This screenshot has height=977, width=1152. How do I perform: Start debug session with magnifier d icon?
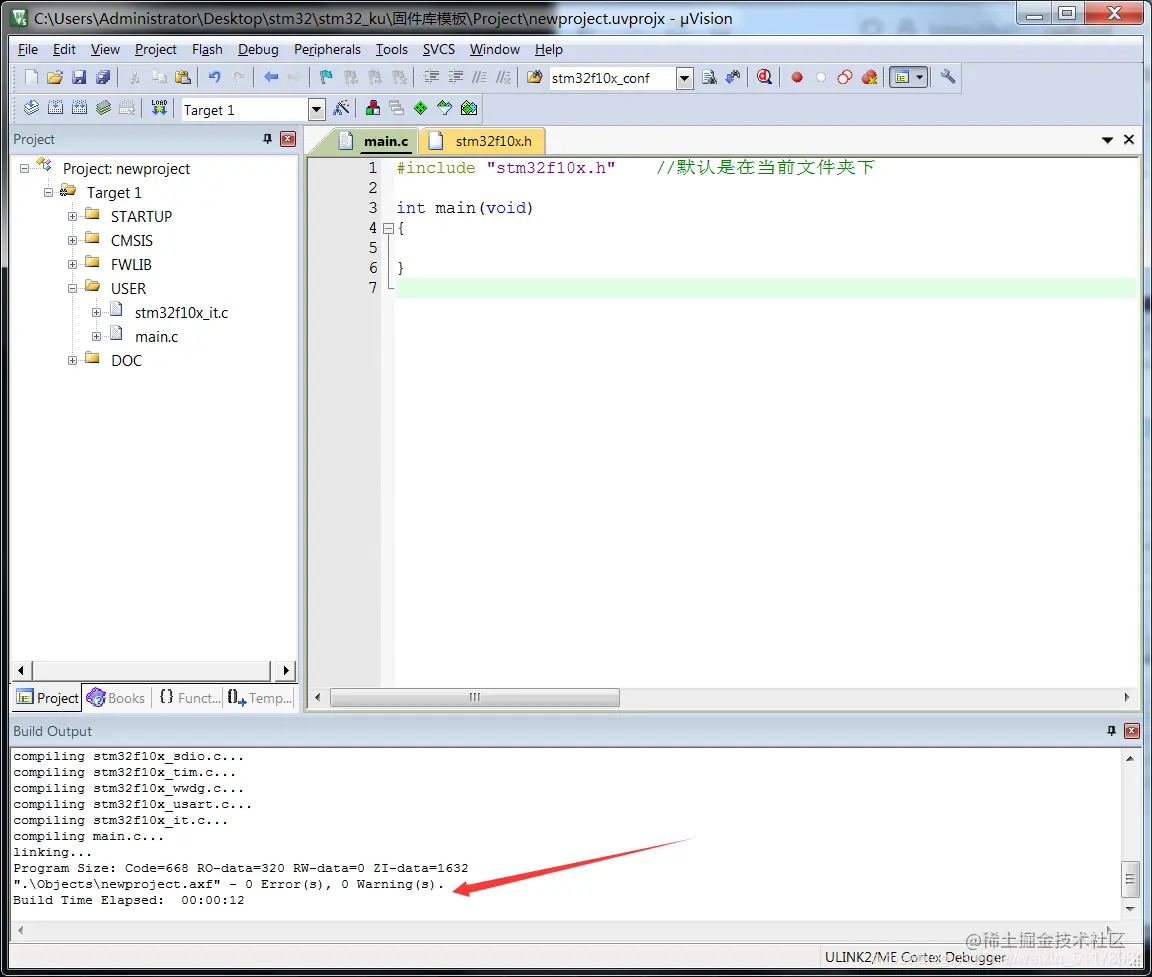coord(764,77)
